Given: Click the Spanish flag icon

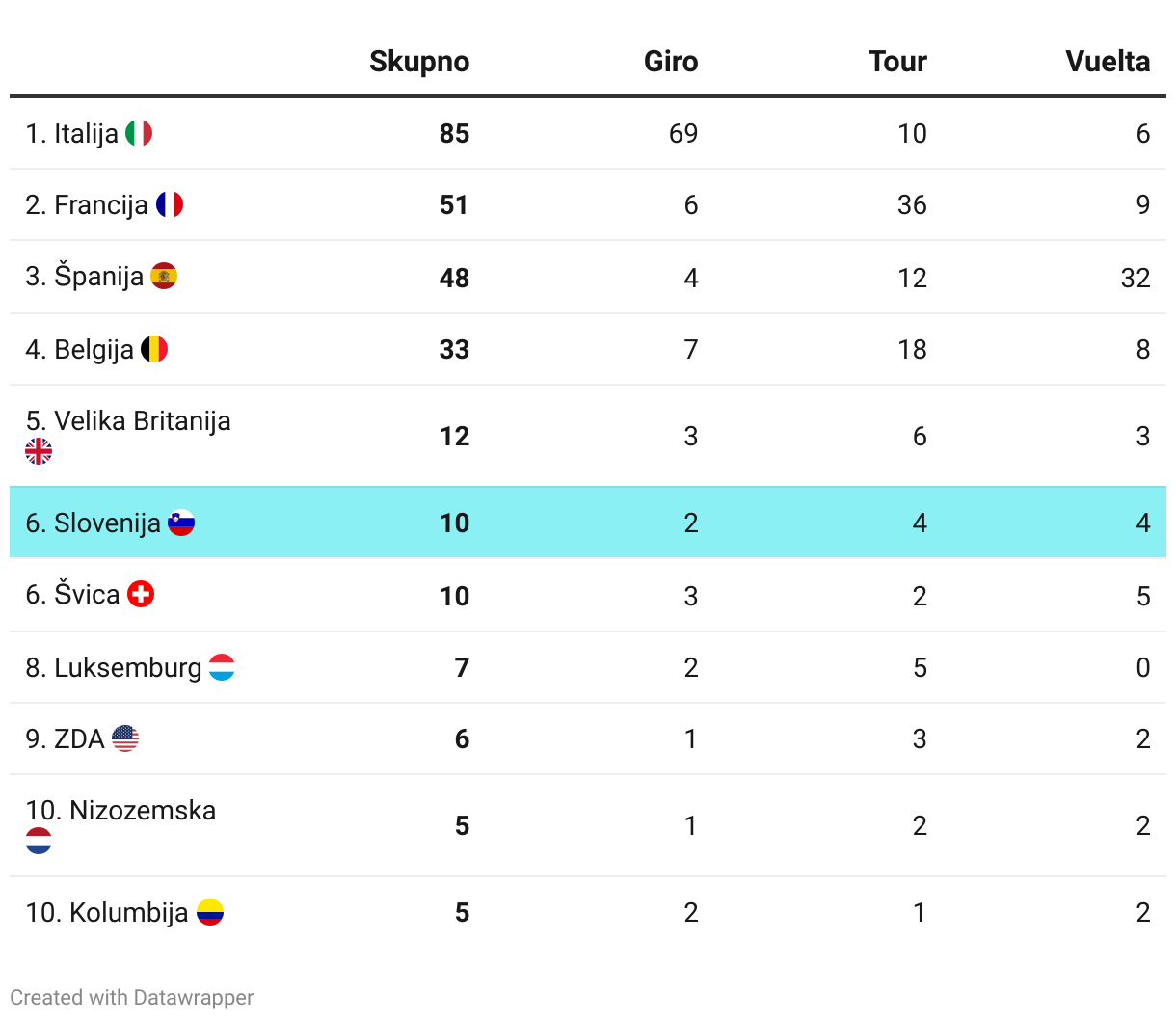Looking at the screenshot, I should (164, 277).
